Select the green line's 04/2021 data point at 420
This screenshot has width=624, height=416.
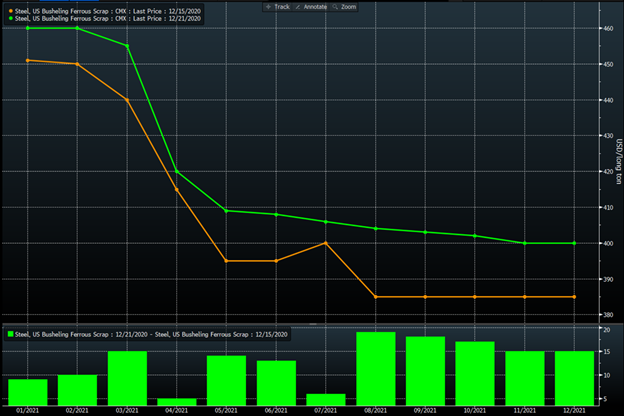click(x=177, y=172)
